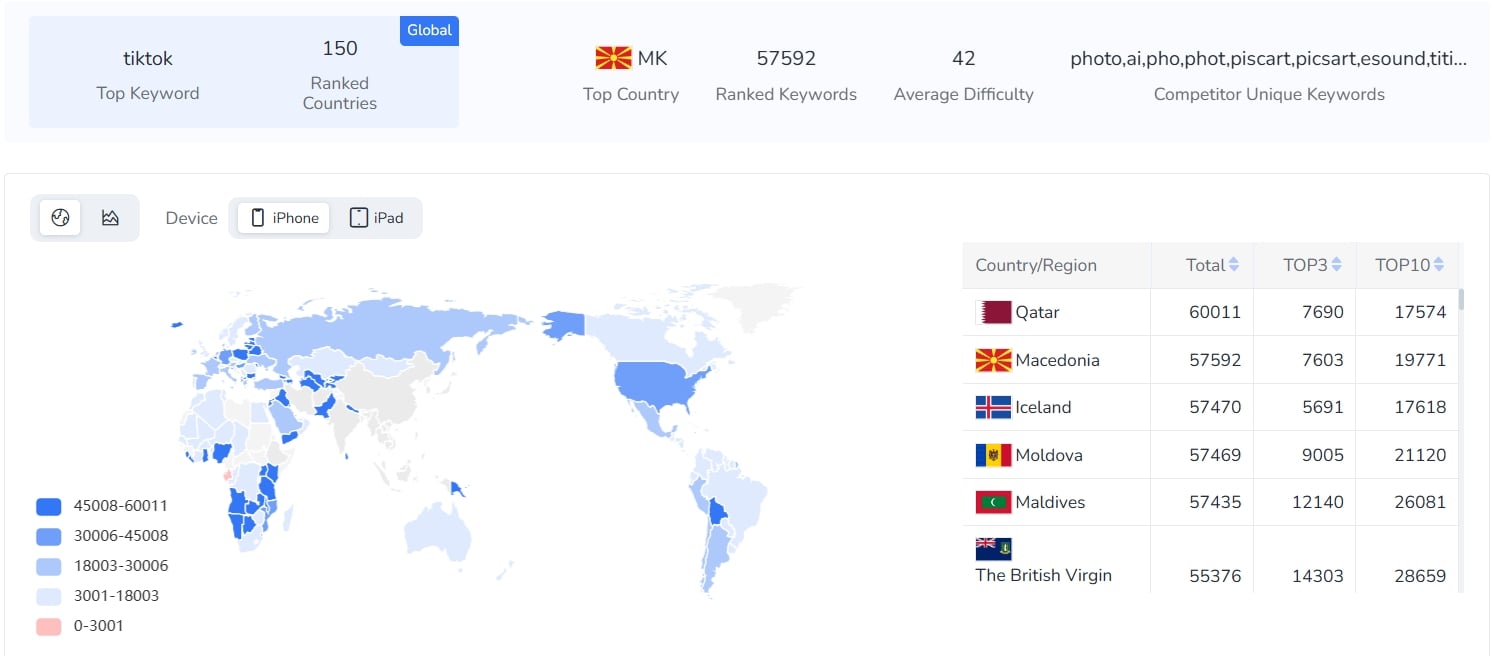Screen dimensions: 1492x656
Task: Click the Iceland flag icon
Action: pyautogui.click(x=993, y=407)
